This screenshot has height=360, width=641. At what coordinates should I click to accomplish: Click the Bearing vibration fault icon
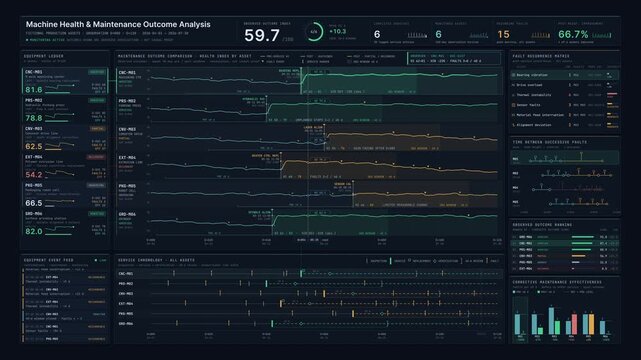513,75
